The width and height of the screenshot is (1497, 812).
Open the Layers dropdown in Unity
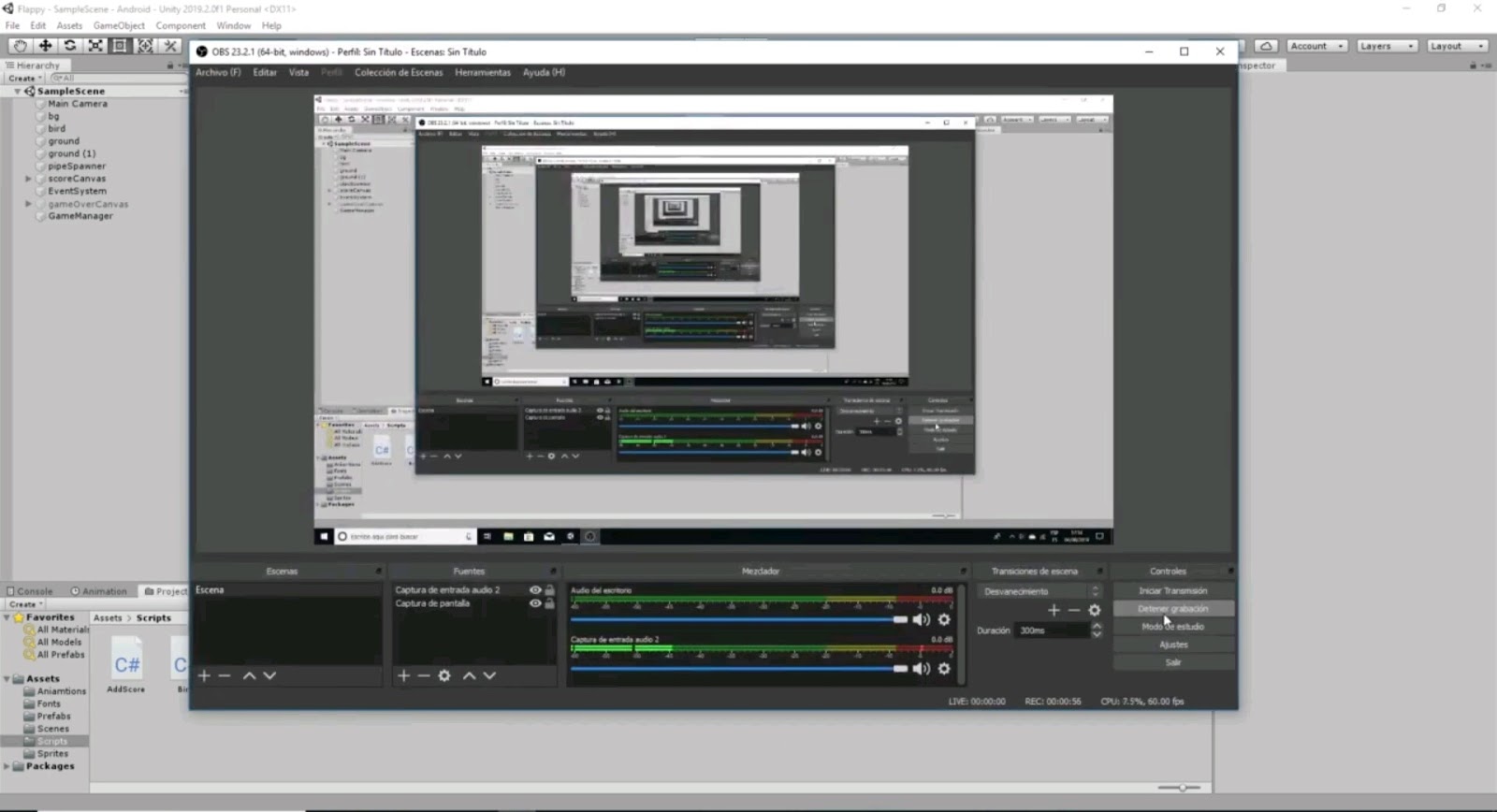coord(1387,46)
